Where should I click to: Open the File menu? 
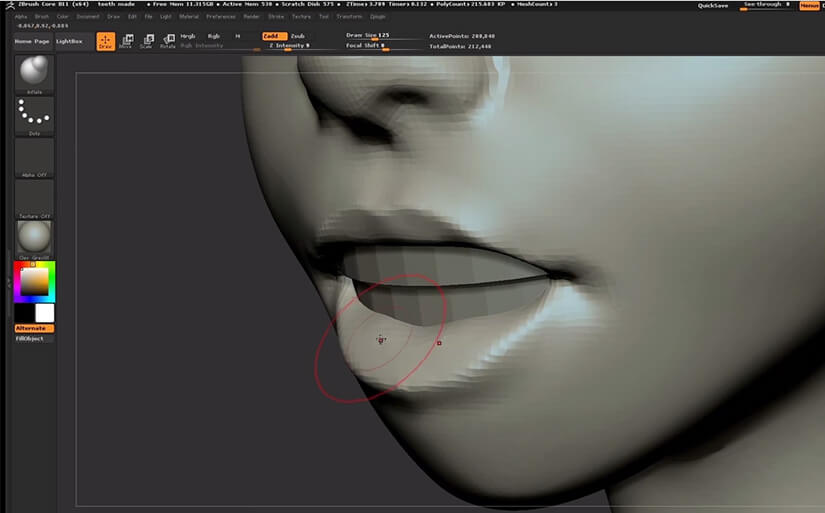pos(148,17)
